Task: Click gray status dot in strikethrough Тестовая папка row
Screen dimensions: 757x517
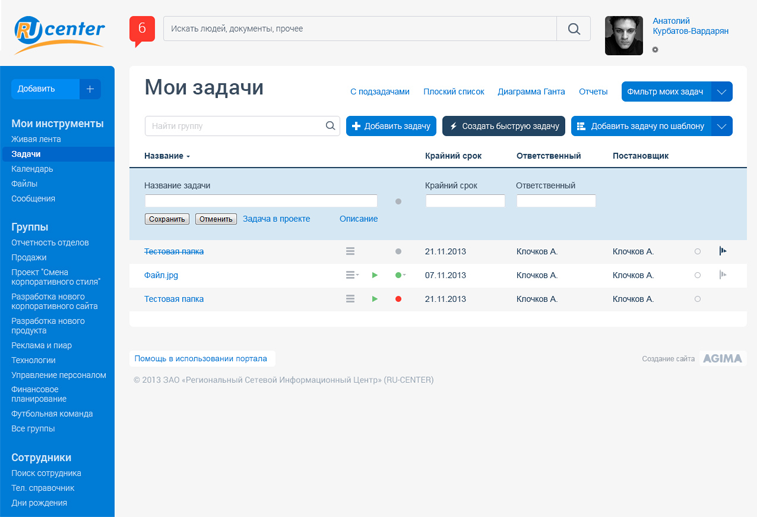Action: point(398,252)
